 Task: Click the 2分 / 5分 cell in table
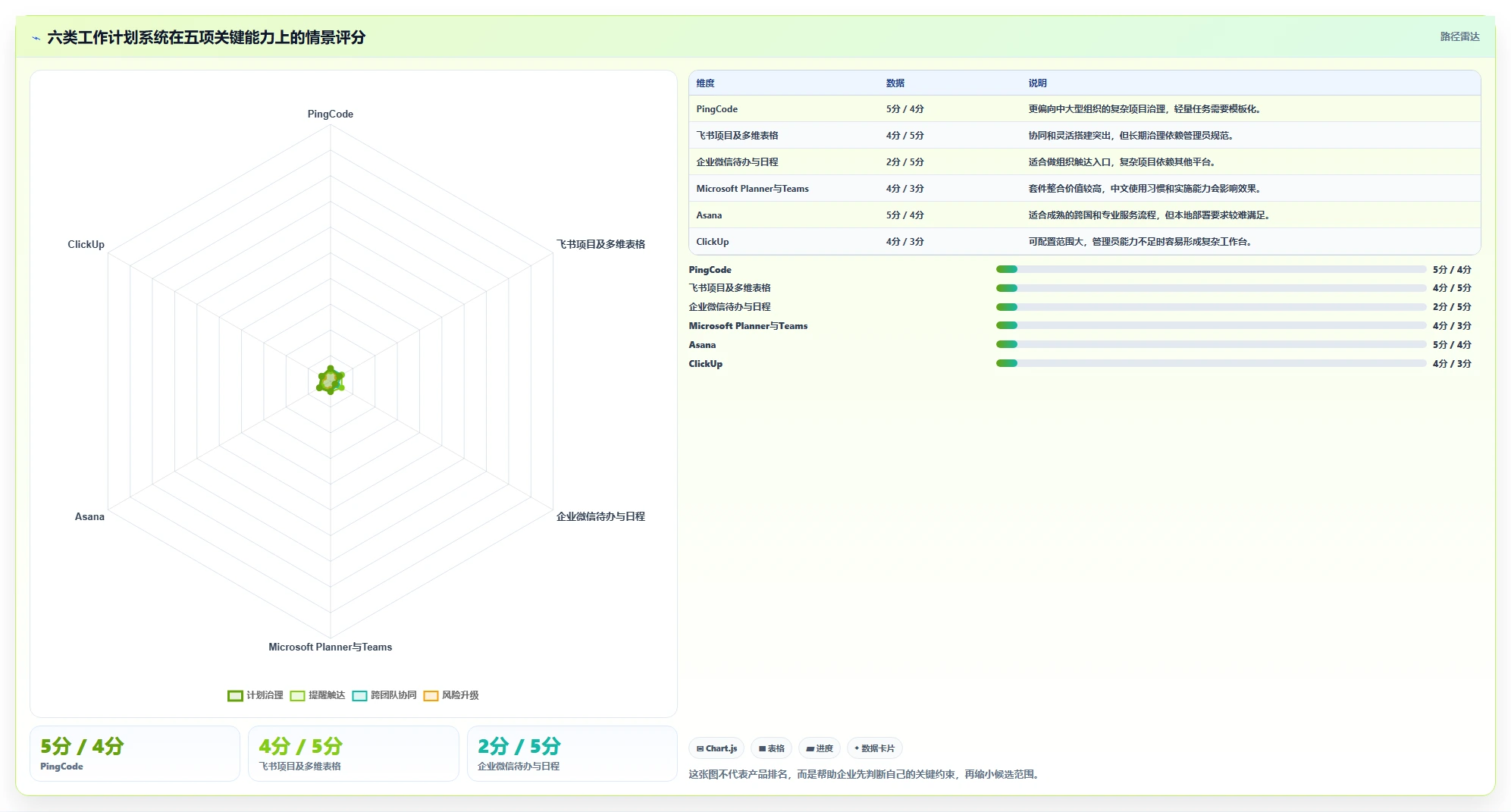point(904,162)
